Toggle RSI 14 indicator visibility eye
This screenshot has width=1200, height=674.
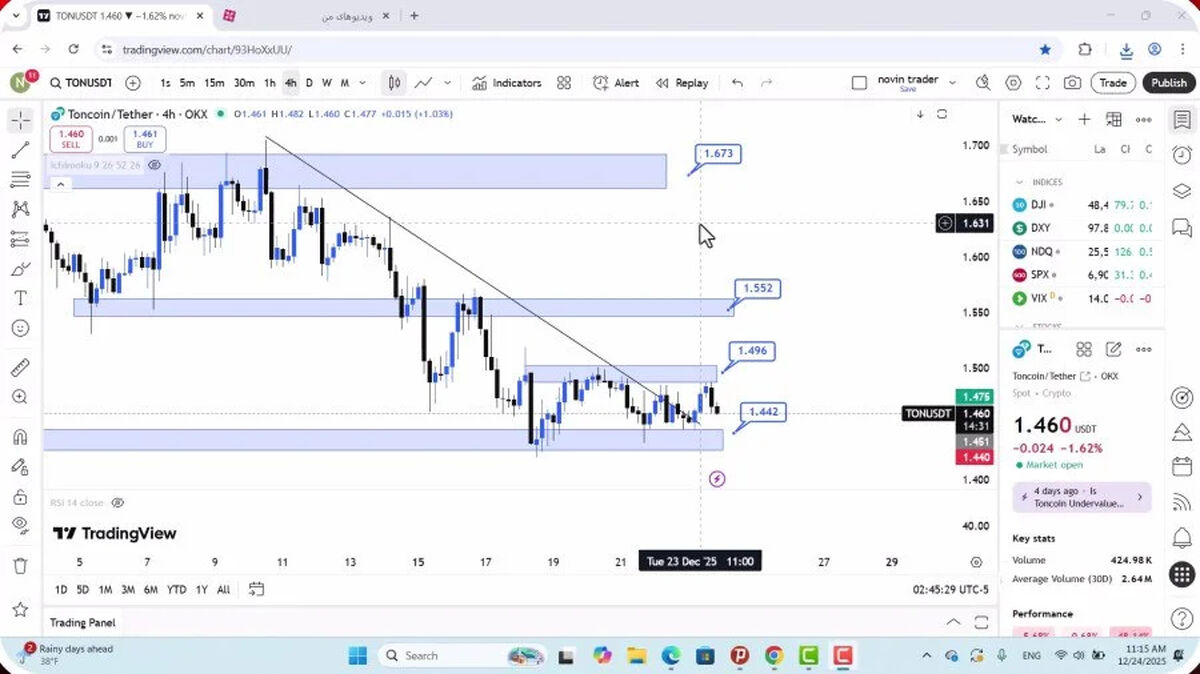pos(117,502)
